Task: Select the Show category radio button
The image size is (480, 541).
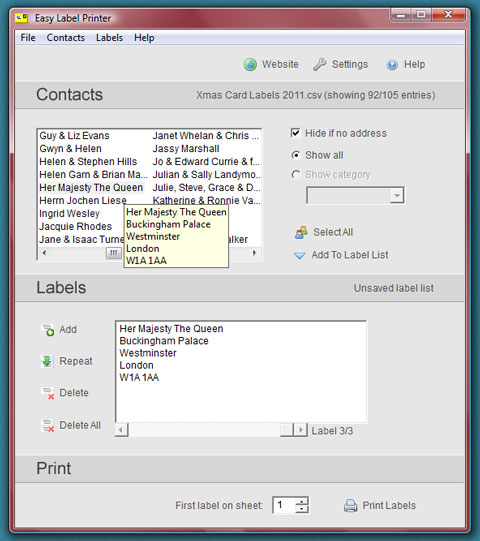Action: tap(296, 175)
